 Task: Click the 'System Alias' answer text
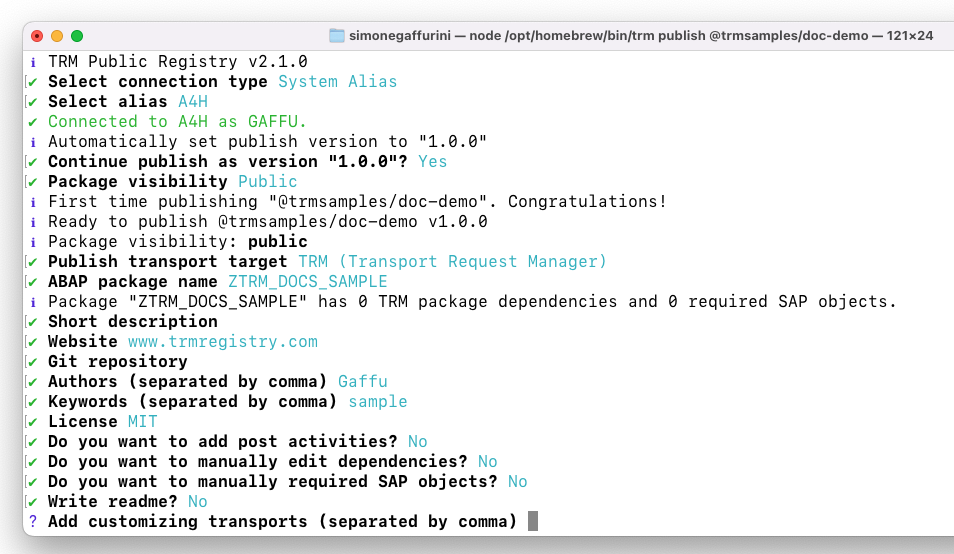point(338,81)
